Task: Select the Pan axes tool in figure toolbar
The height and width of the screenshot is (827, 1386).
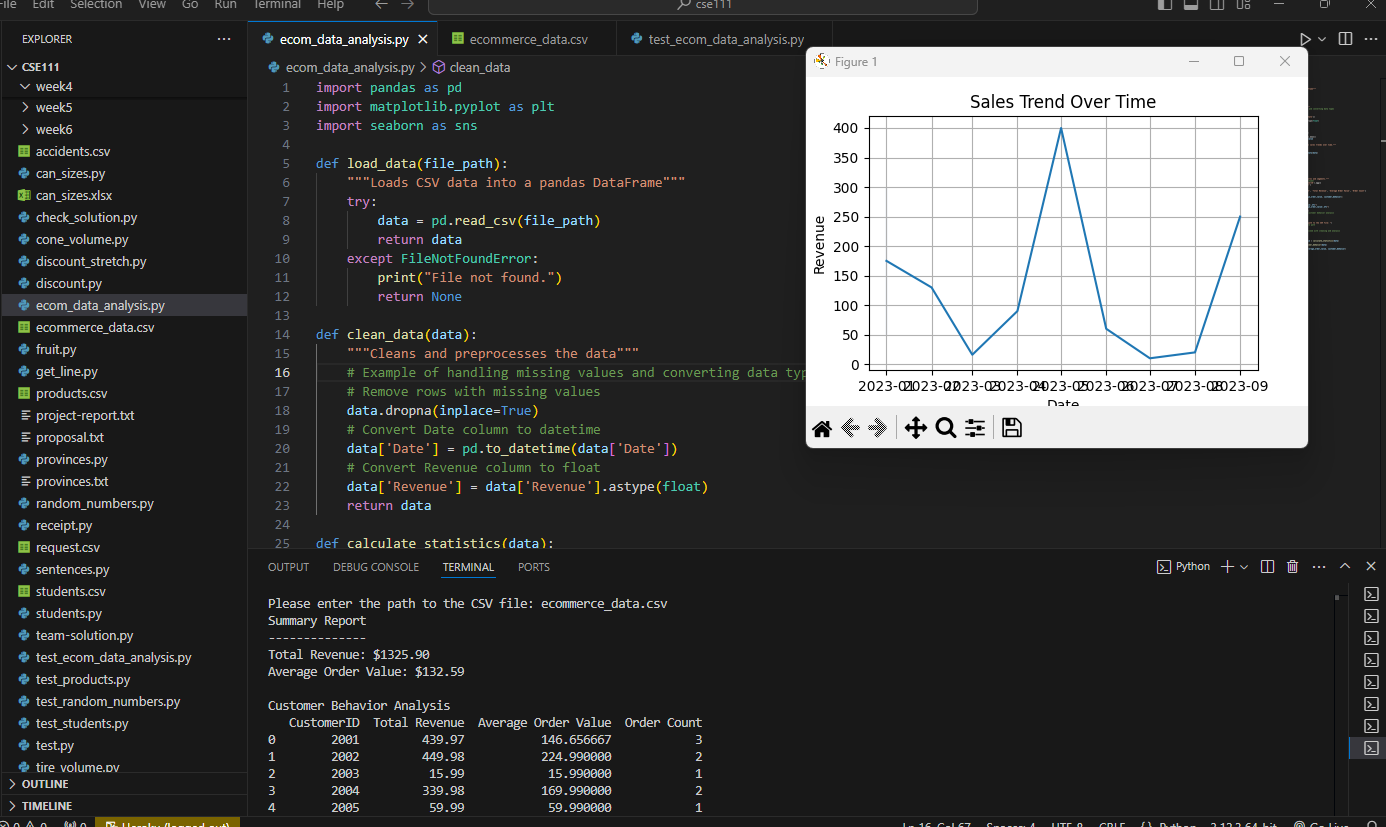Action: (x=915, y=429)
